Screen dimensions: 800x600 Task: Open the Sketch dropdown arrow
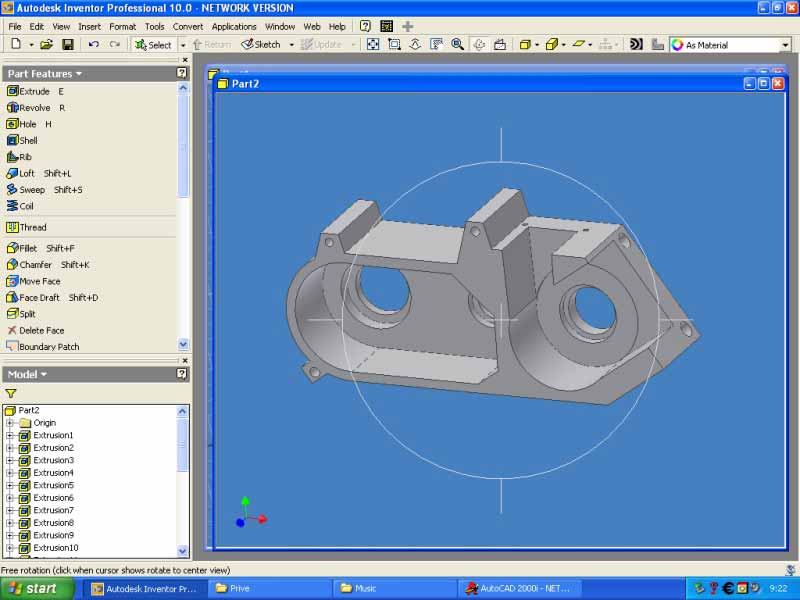(292, 45)
